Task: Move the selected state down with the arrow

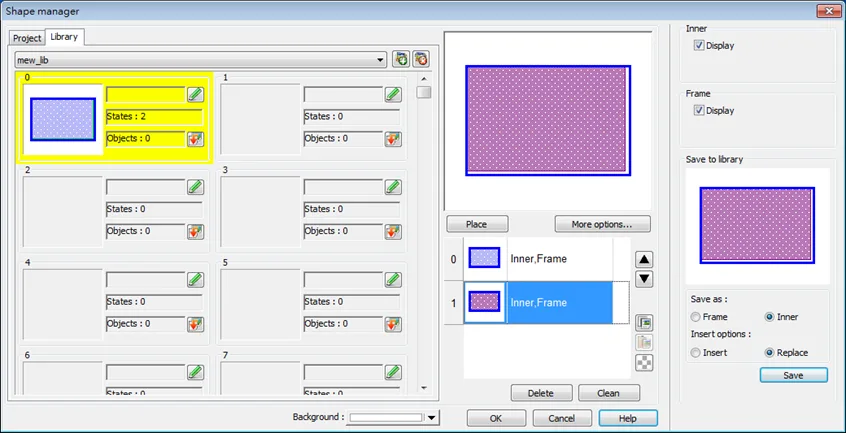Action: pyautogui.click(x=644, y=279)
